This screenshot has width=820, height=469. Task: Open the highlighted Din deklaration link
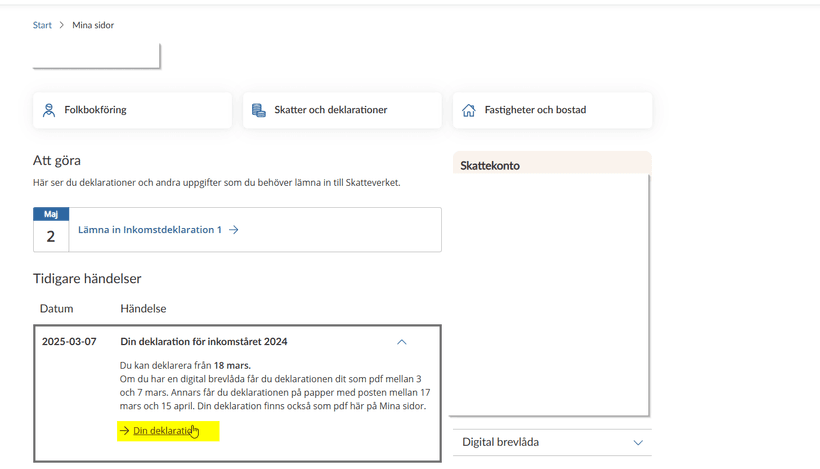(x=164, y=431)
